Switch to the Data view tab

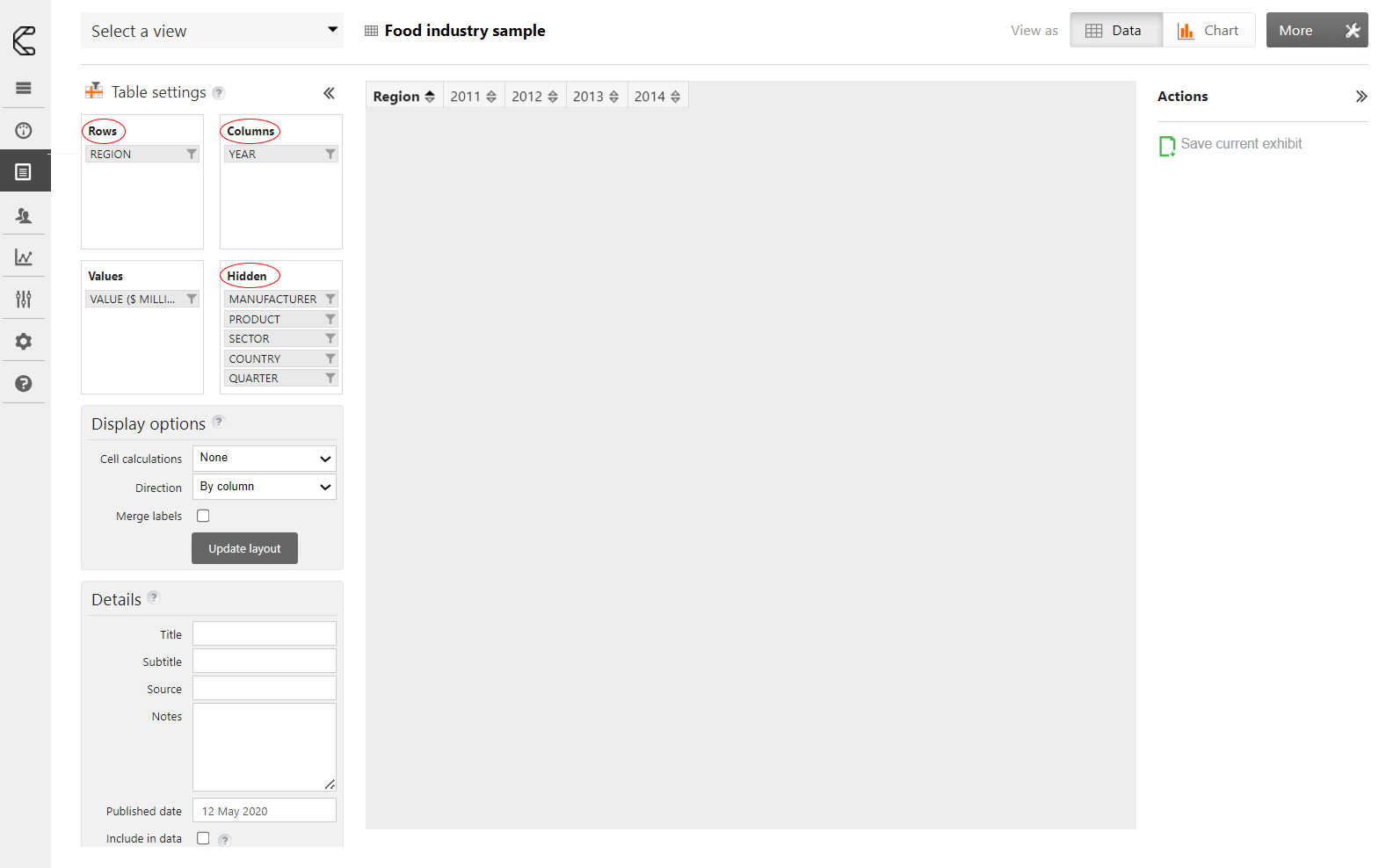pos(1115,31)
